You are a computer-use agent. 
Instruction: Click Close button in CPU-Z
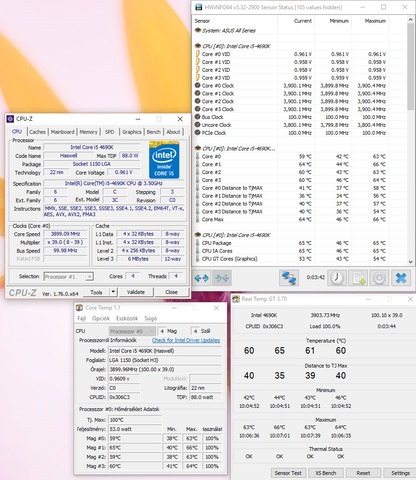pyautogui.click(x=172, y=292)
